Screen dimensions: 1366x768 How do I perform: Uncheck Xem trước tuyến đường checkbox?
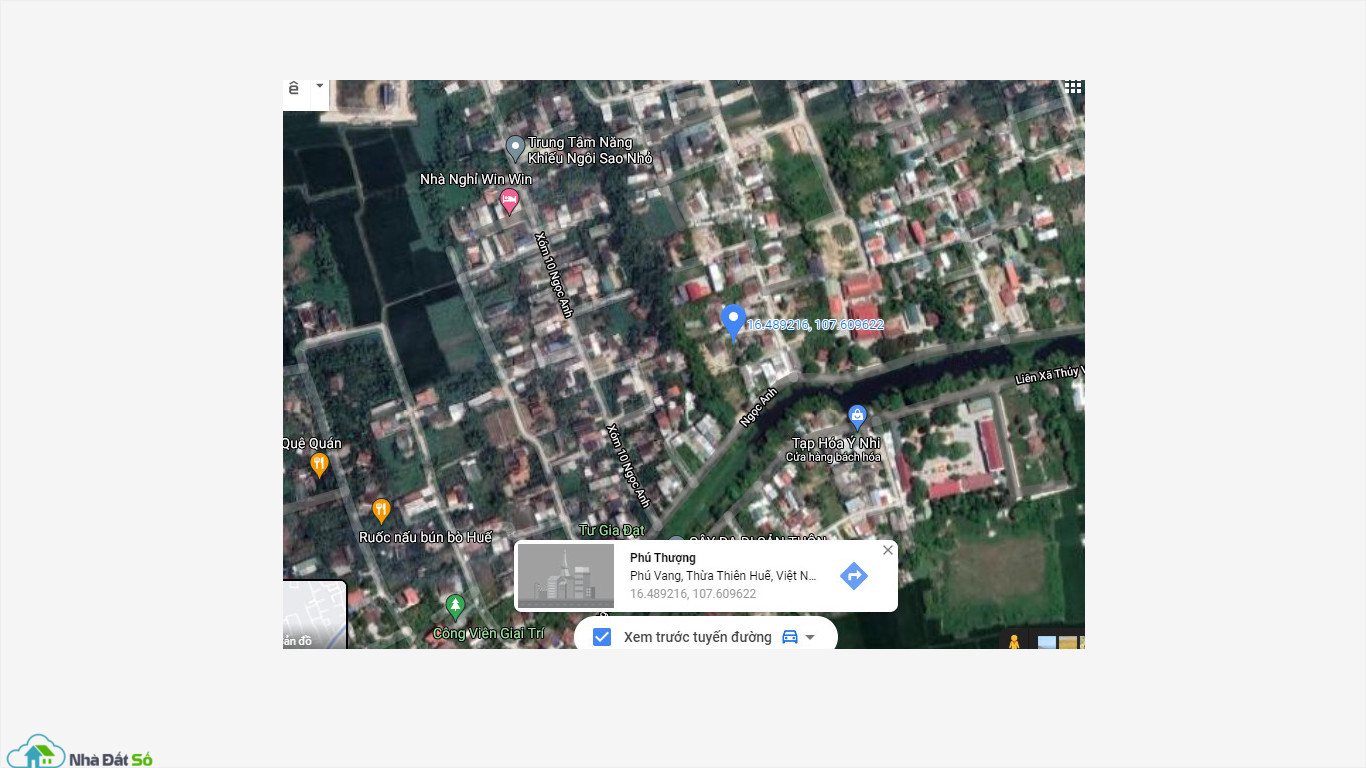tap(602, 637)
